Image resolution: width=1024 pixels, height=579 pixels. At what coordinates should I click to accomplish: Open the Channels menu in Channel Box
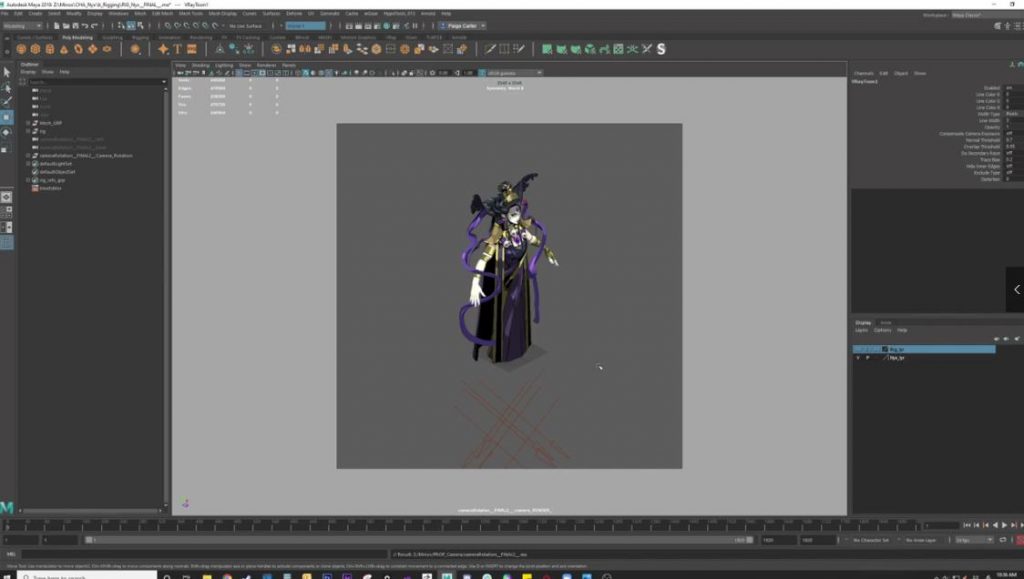863,73
